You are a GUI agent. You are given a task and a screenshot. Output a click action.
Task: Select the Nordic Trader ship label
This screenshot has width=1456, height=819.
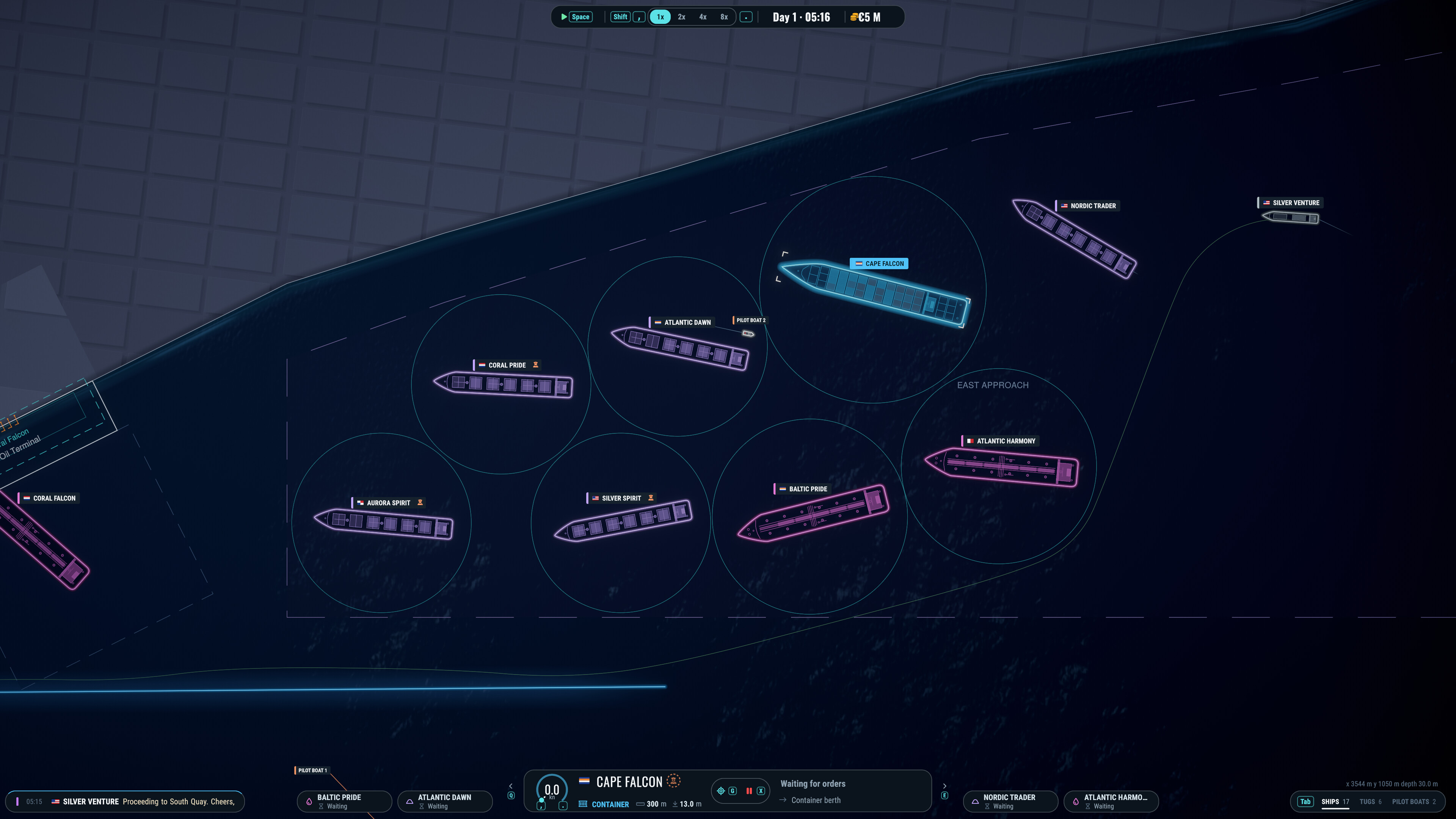pyautogui.click(x=1087, y=206)
